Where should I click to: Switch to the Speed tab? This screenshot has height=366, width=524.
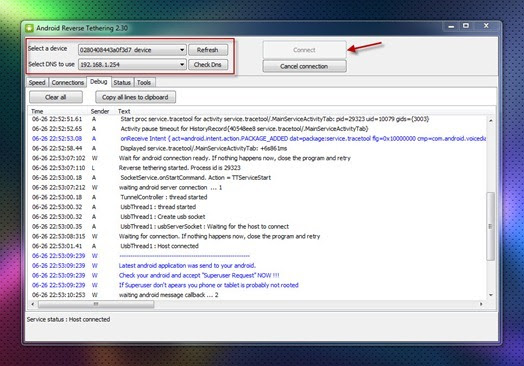pyautogui.click(x=37, y=83)
